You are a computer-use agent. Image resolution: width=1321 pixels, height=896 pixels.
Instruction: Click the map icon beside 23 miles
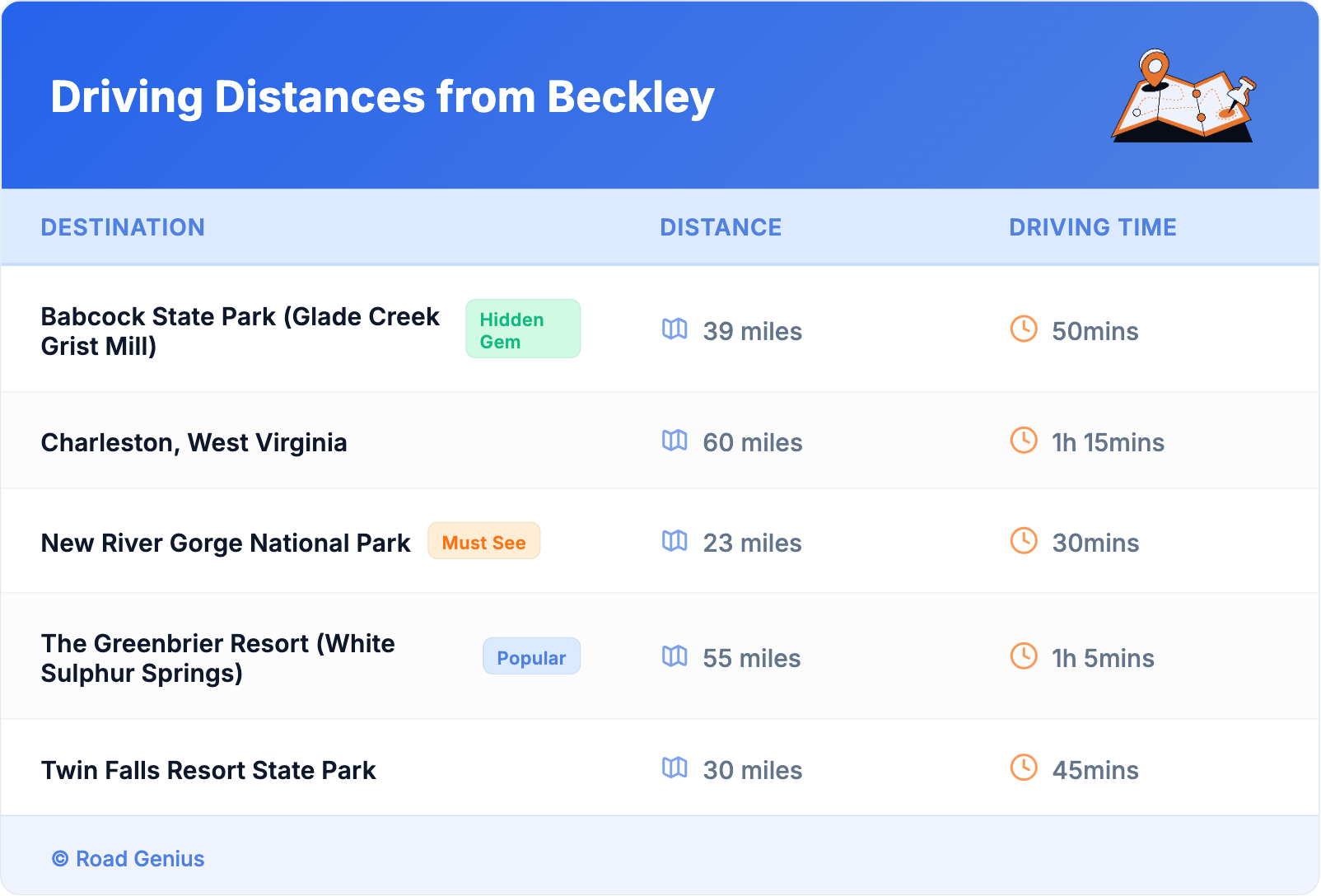[x=675, y=541]
